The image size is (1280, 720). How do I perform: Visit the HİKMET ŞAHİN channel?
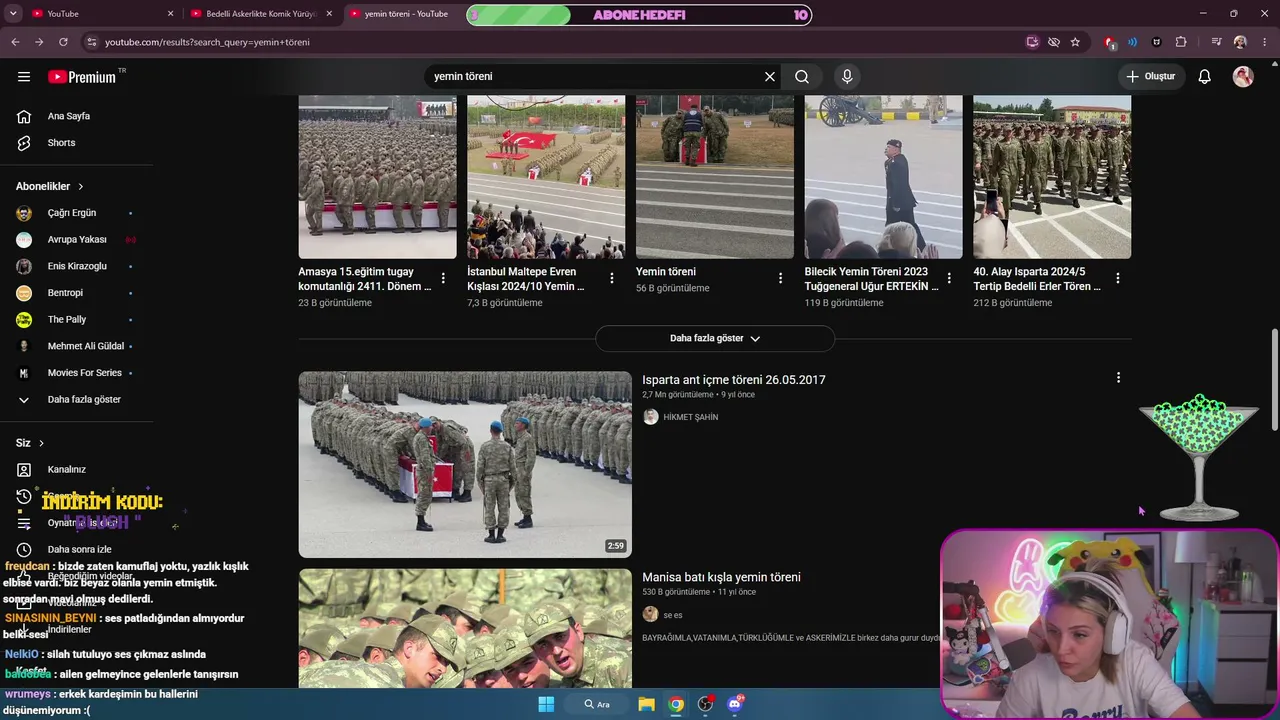(691, 417)
